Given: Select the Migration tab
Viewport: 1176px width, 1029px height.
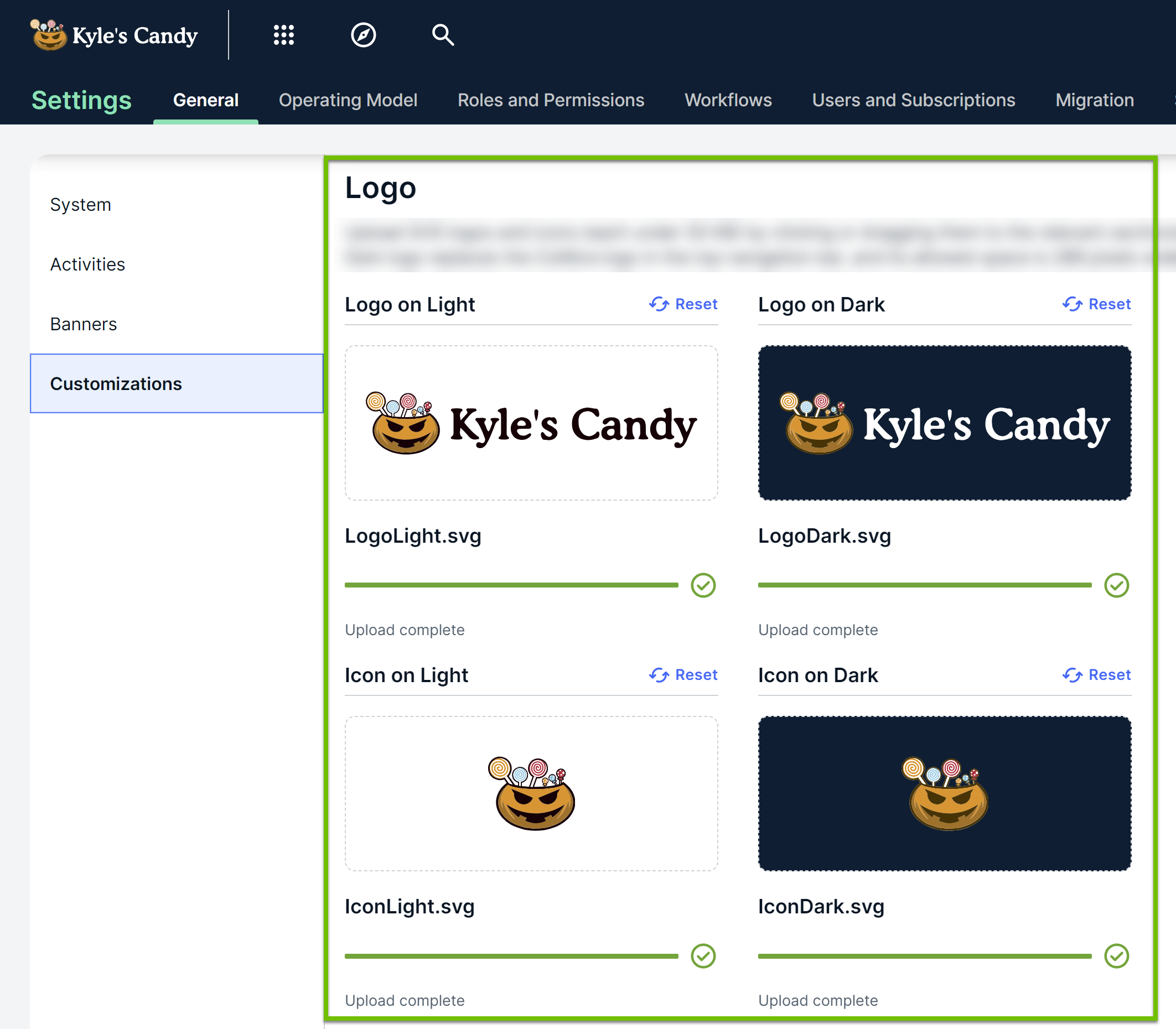Looking at the screenshot, I should tap(1094, 100).
